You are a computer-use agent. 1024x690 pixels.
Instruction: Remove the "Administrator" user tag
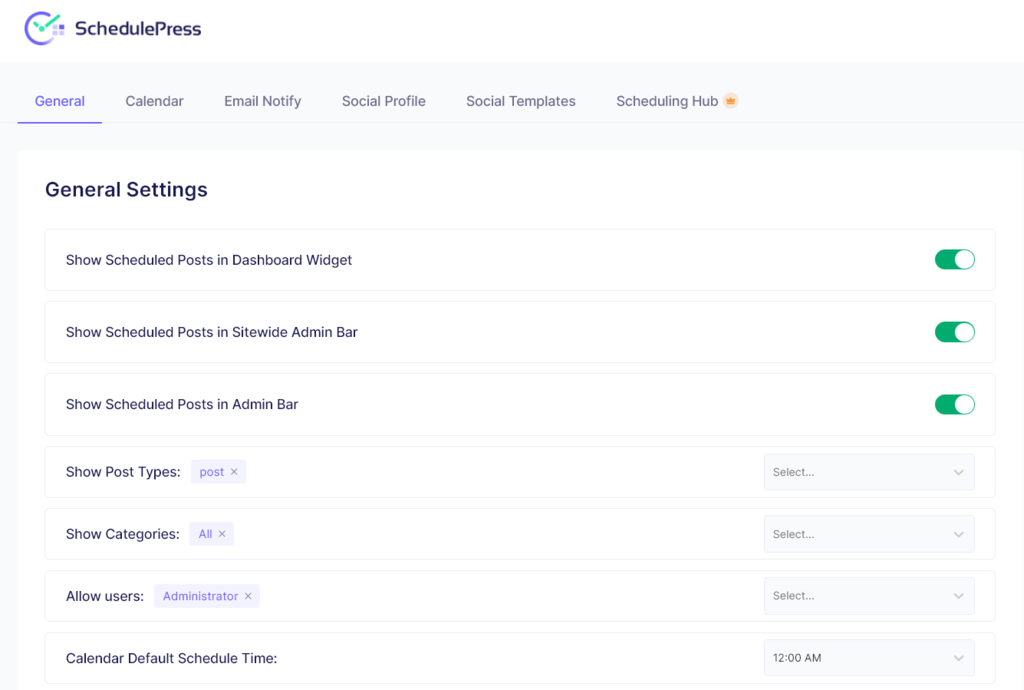pyautogui.click(x=248, y=595)
